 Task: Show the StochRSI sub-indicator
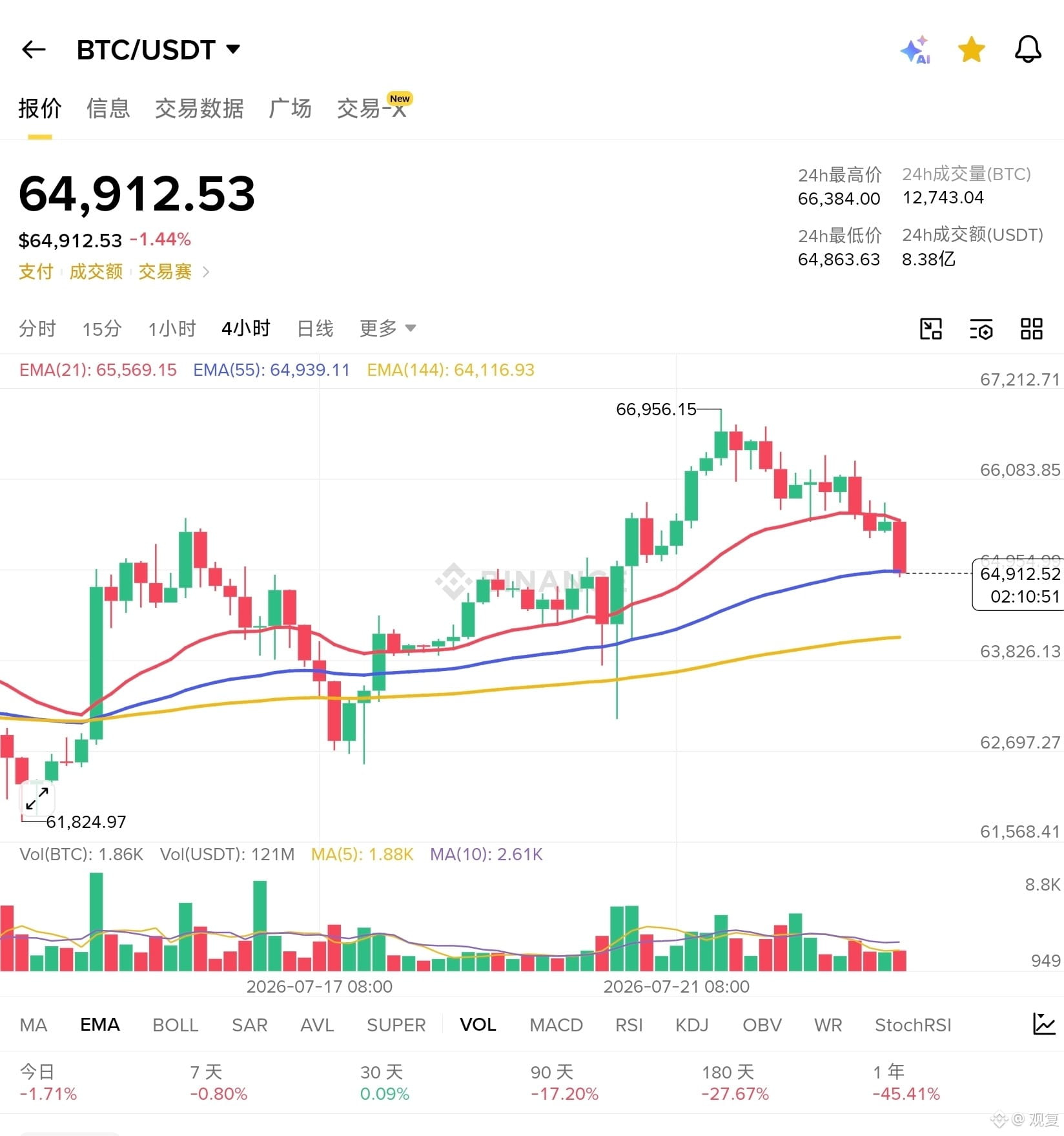(x=913, y=1025)
